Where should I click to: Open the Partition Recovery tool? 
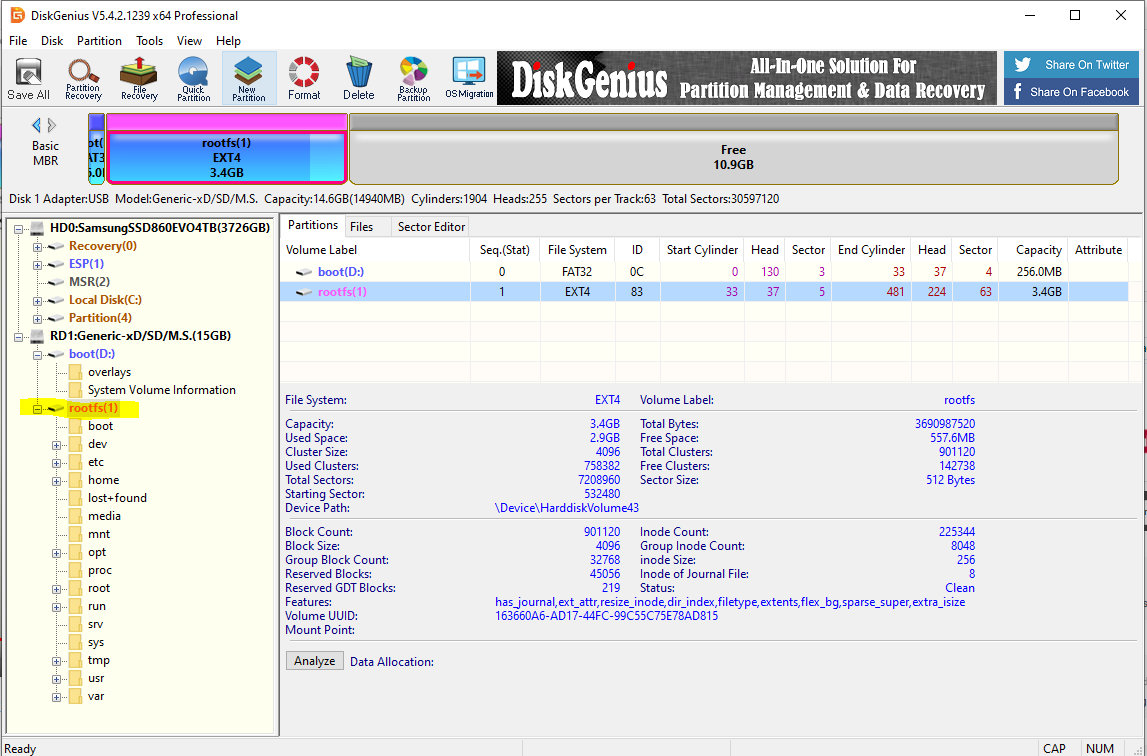pos(83,78)
